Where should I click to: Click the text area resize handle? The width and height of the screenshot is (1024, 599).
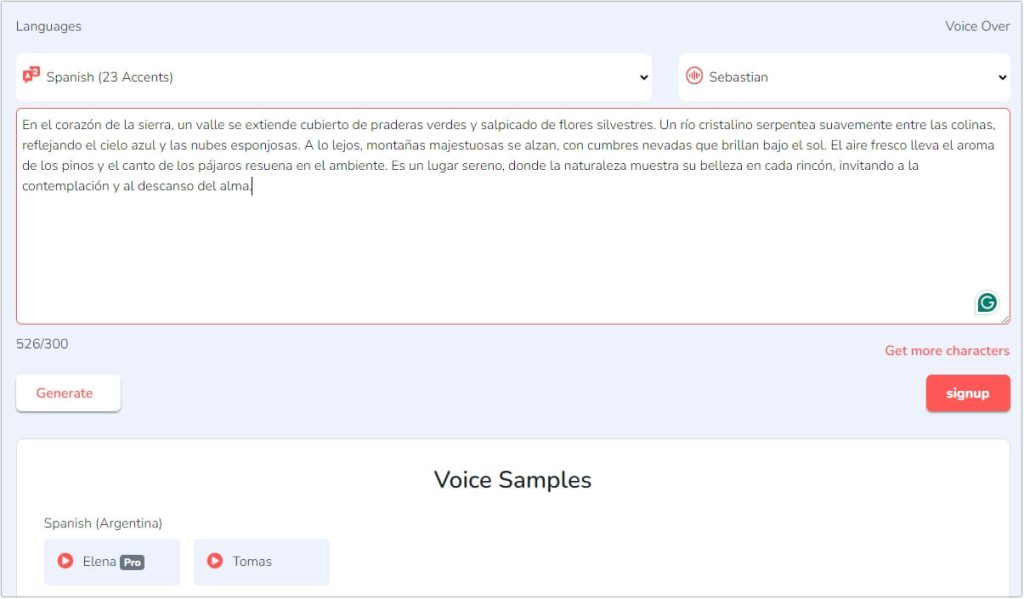[1005, 320]
